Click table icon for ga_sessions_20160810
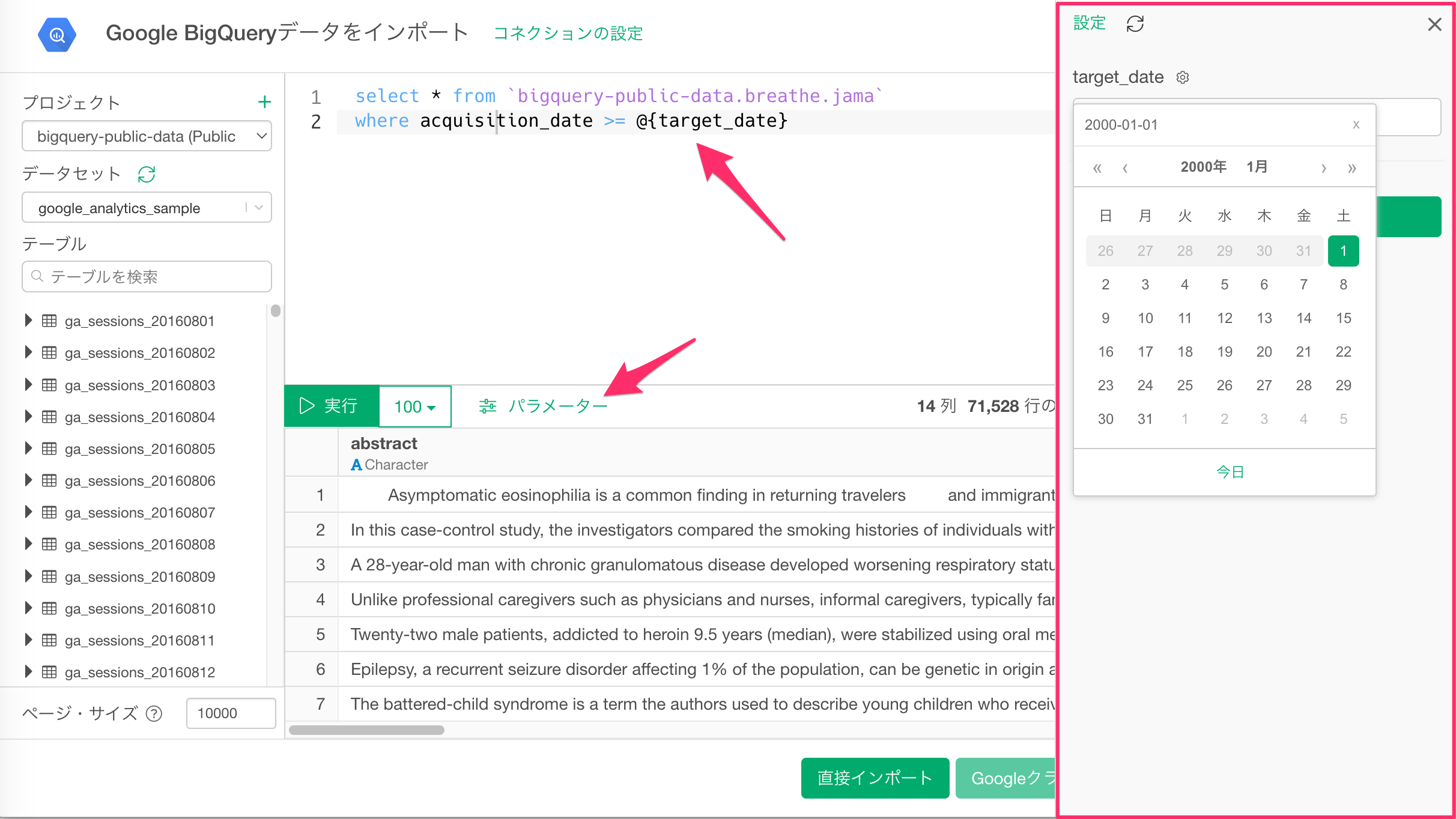 click(49, 608)
